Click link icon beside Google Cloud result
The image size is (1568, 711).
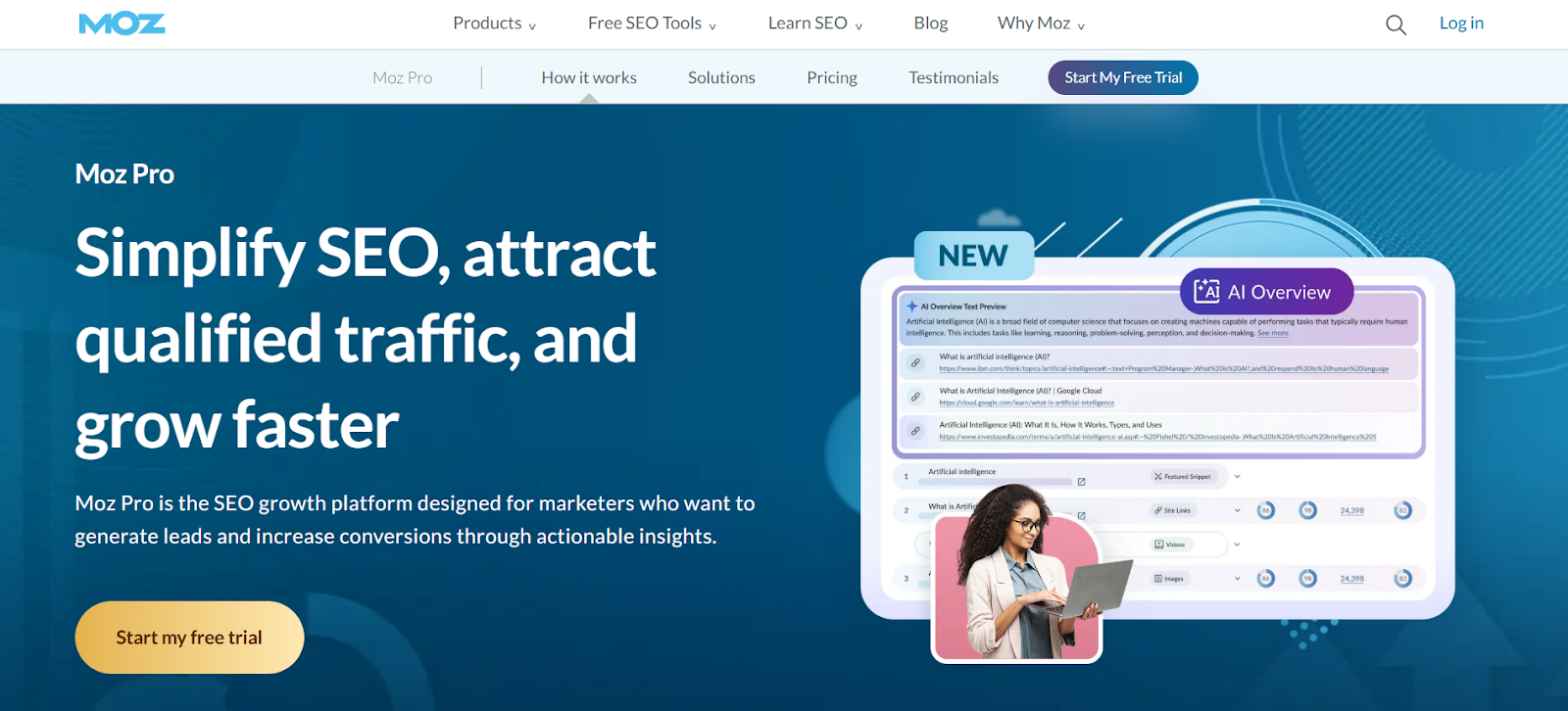[x=915, y=397]
